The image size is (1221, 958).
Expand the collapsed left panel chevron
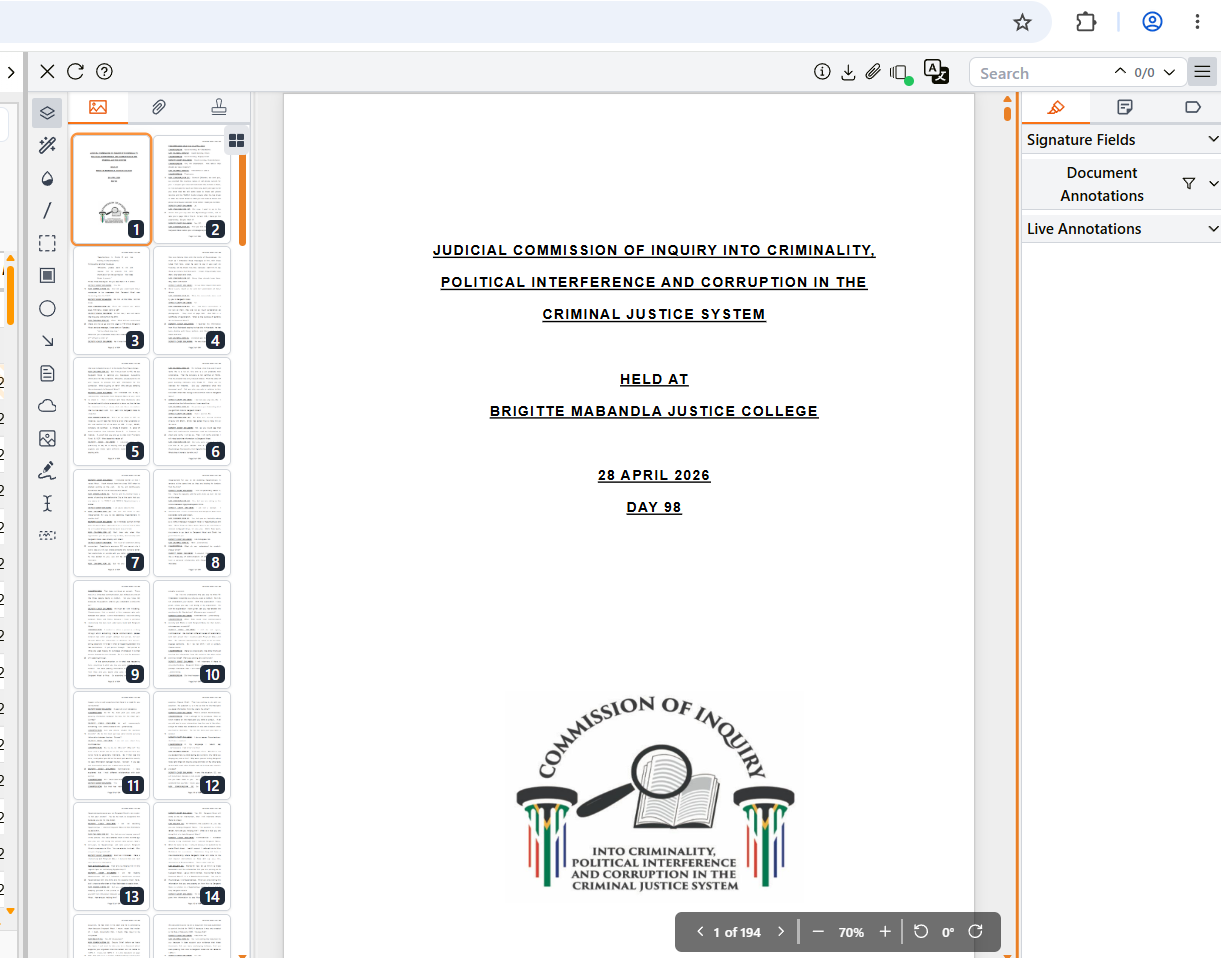(x=11, y=72)
